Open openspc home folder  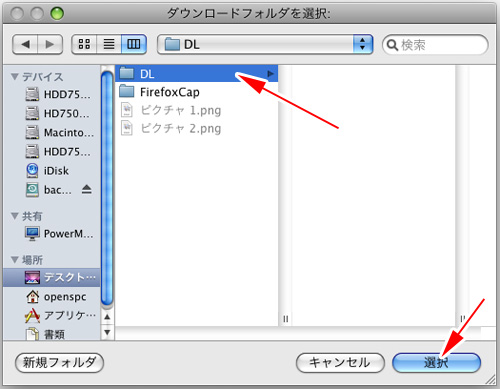(x=65, y=296)
